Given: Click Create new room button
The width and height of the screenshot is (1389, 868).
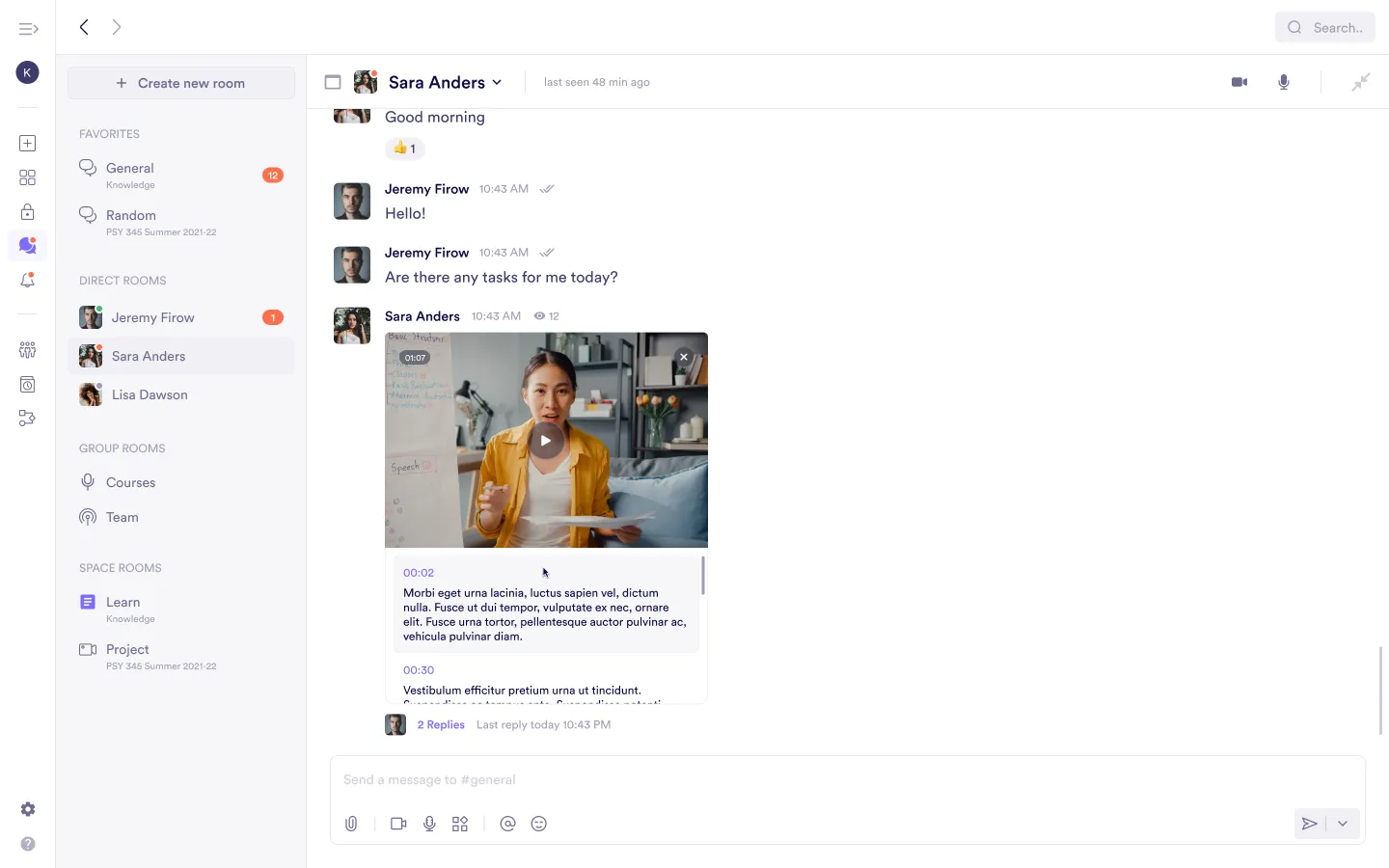Looking at the screenshot, I should point(181,83).
